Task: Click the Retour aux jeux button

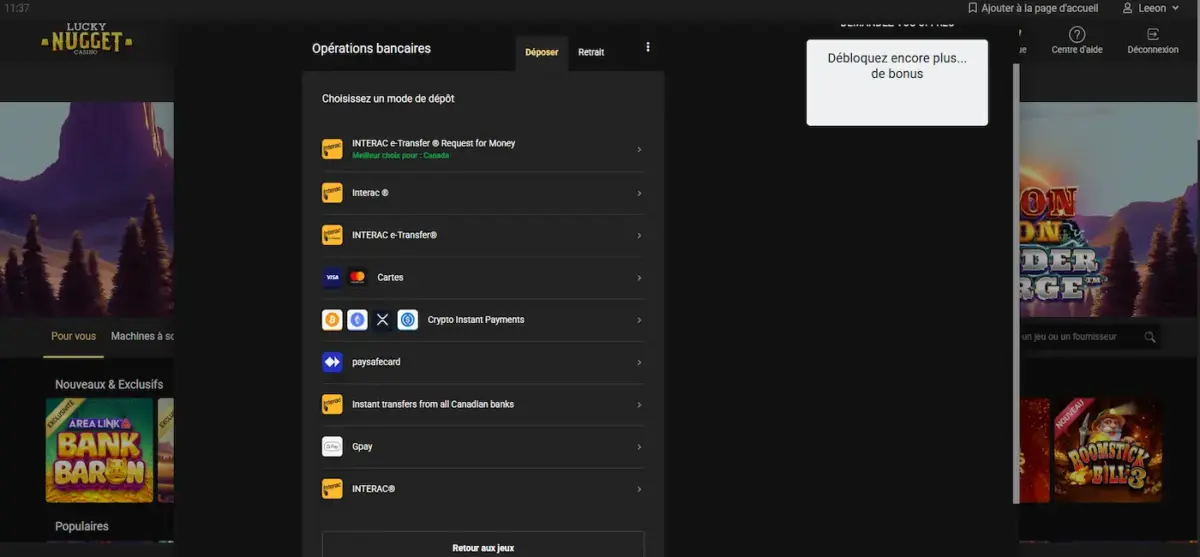Action: tap(483, 548)
